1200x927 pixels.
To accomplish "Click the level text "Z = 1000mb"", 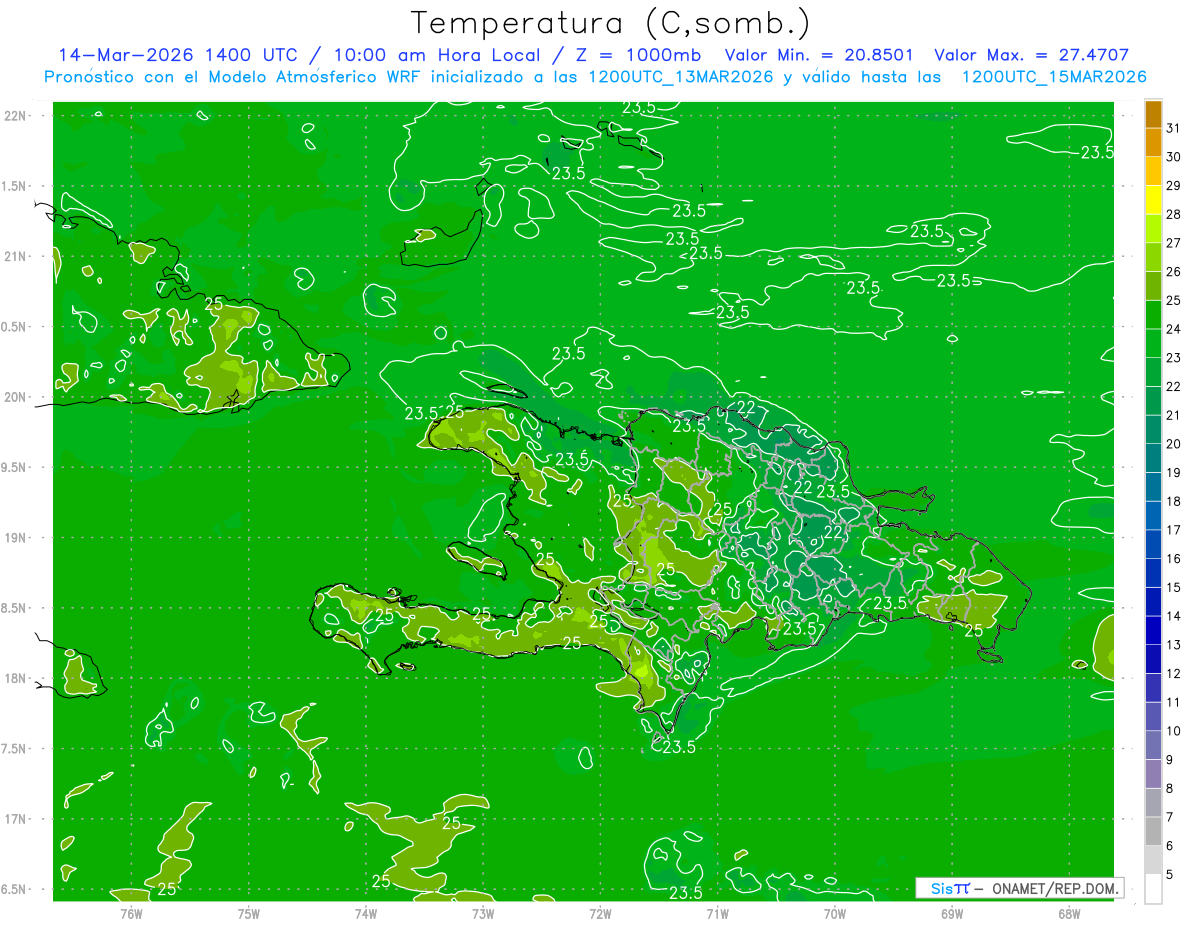I will click(638, 54).
